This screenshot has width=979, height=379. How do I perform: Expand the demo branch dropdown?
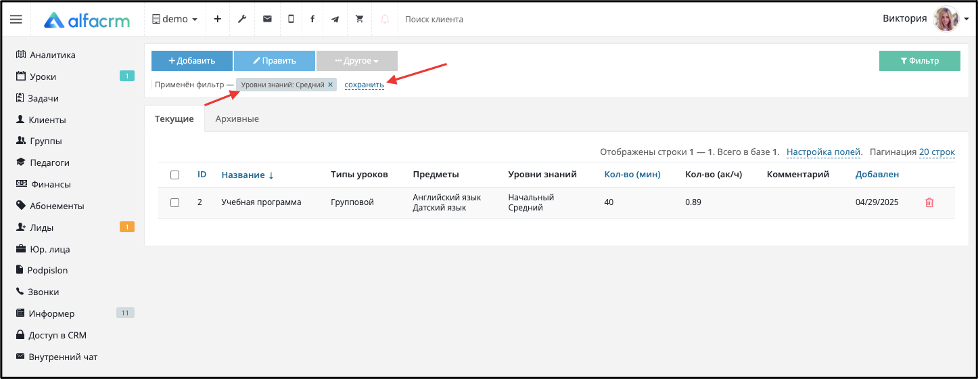point(174,19)
